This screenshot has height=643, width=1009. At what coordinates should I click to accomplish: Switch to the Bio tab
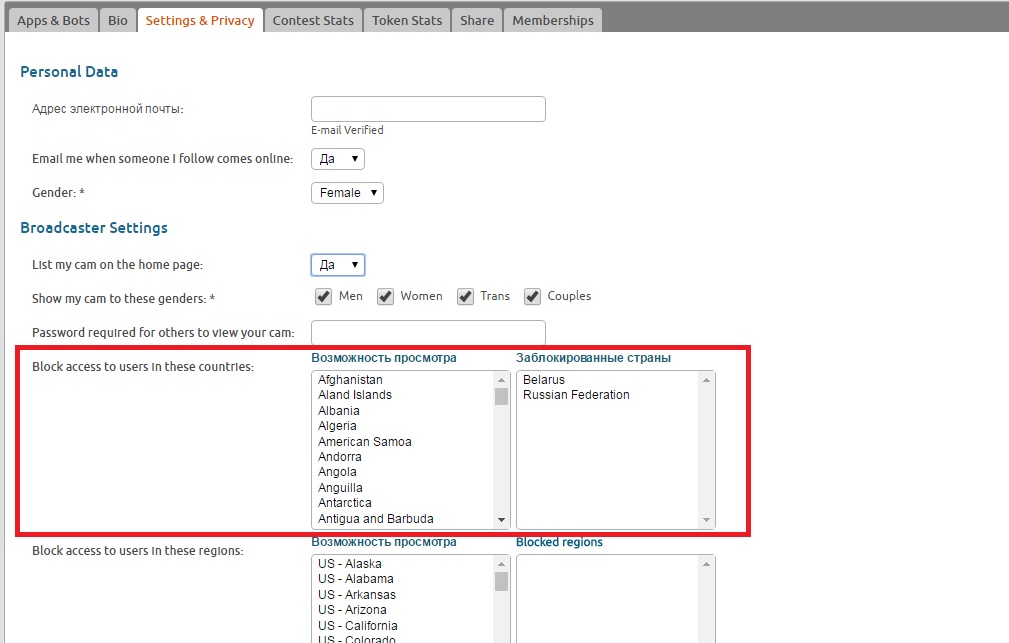pos(118,20)
